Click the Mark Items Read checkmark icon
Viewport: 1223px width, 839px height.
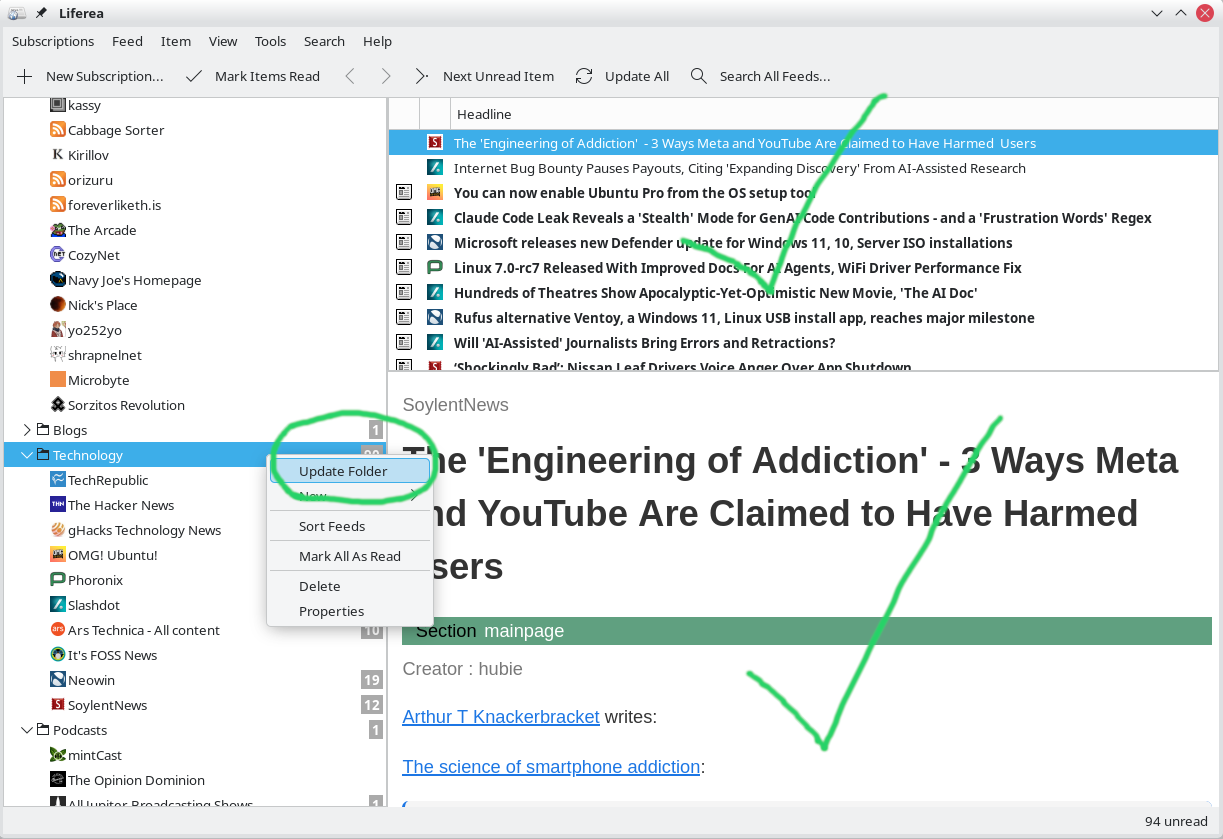point(194,76)
